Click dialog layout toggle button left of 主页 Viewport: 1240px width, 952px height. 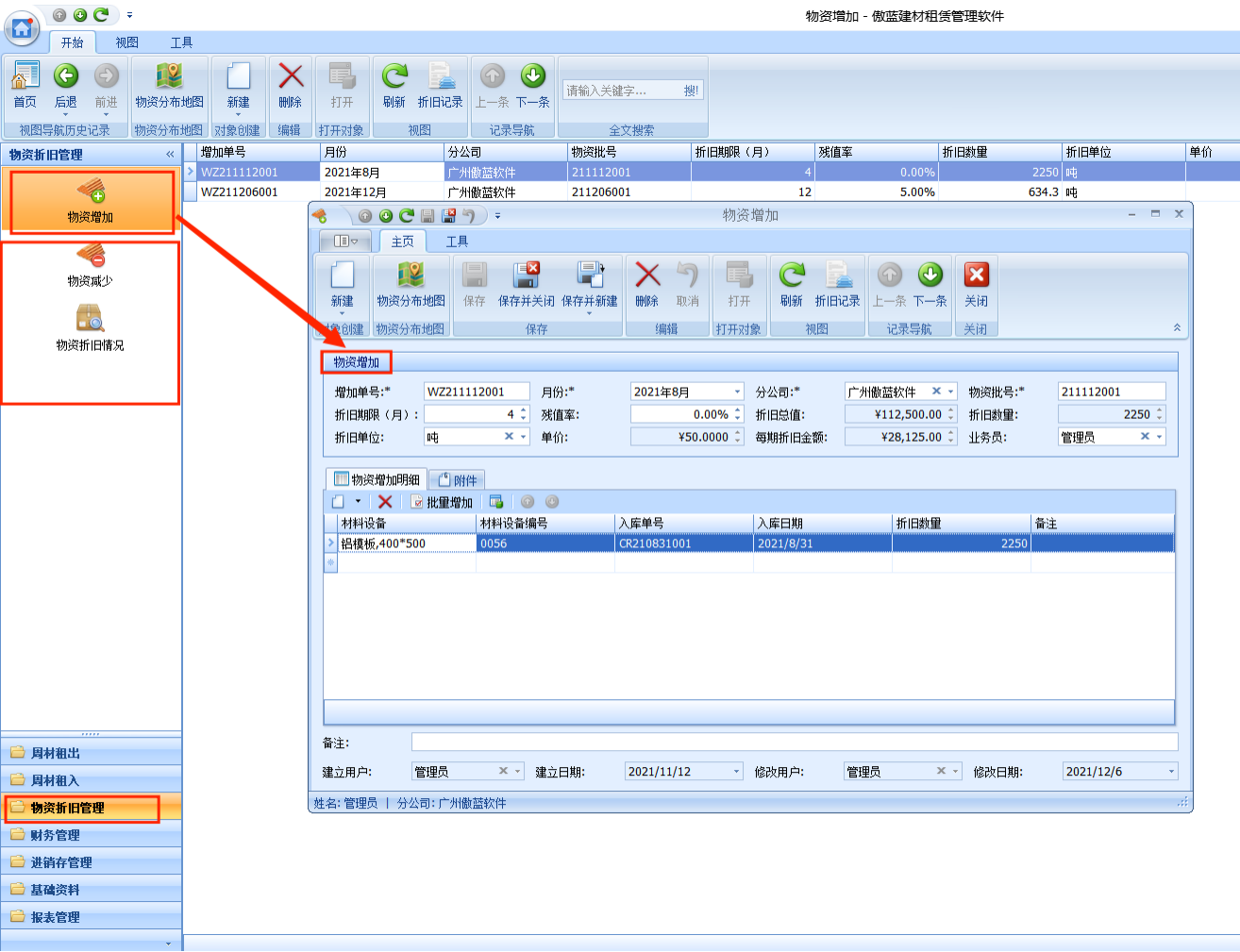coord(345,242)
